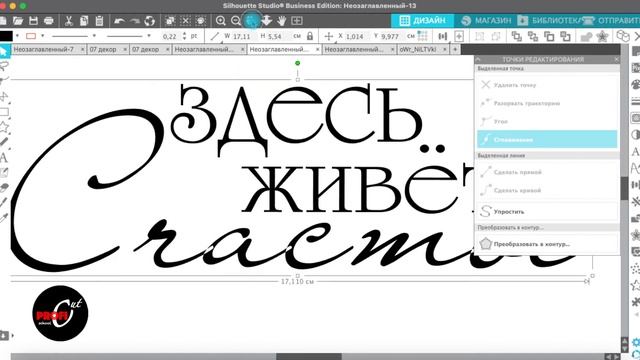The width and height of the screenshot is (640, 360).
Task: Click the line thickness stepper arrows
Action: coord(184,36)
